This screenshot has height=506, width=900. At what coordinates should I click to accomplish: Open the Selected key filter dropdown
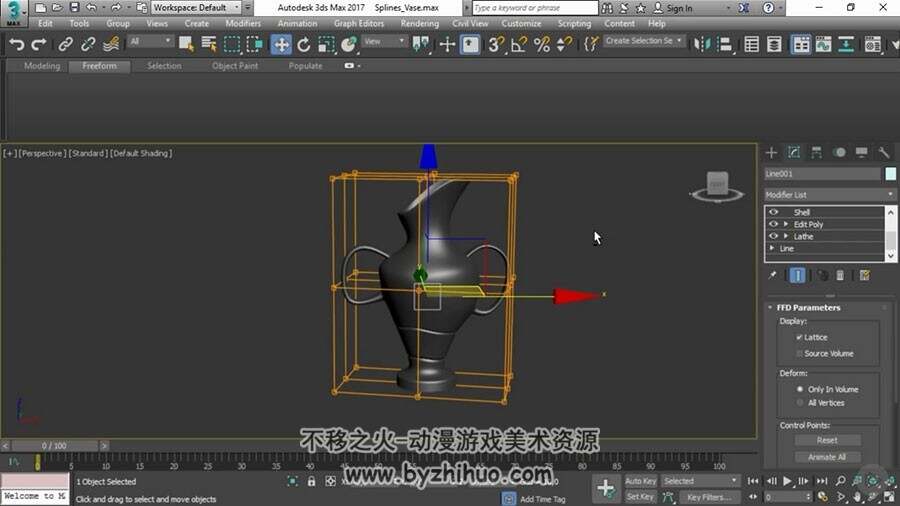pos(700,481)
